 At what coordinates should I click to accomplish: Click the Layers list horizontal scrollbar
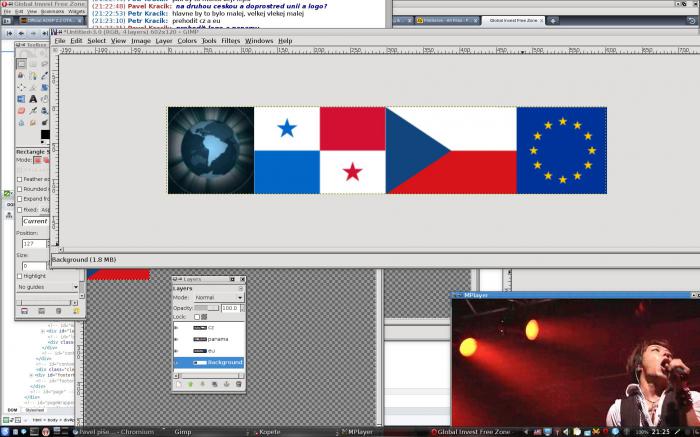pyautogui.click(x=209, y=376)
